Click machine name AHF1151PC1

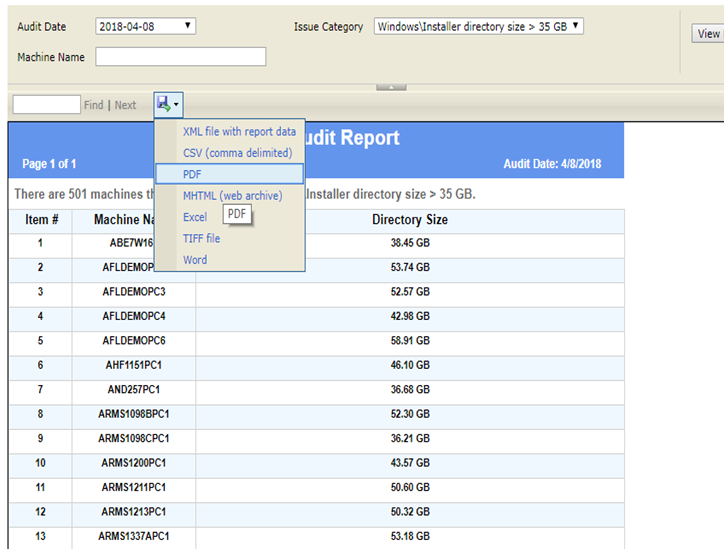point(134,365)
